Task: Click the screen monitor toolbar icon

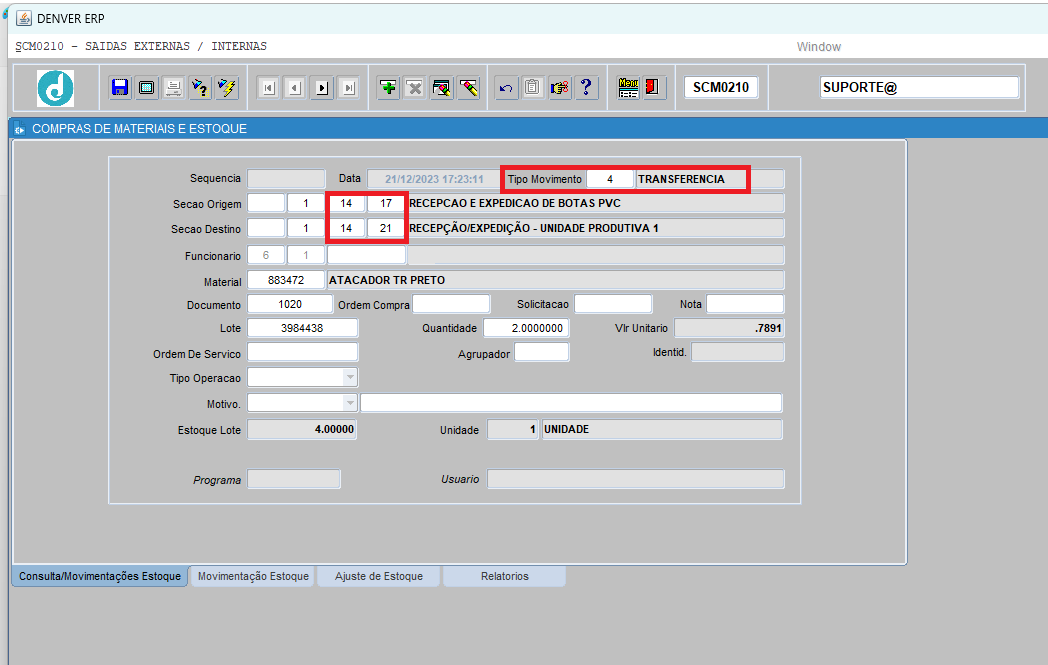Action: click(x=147, y=88)
